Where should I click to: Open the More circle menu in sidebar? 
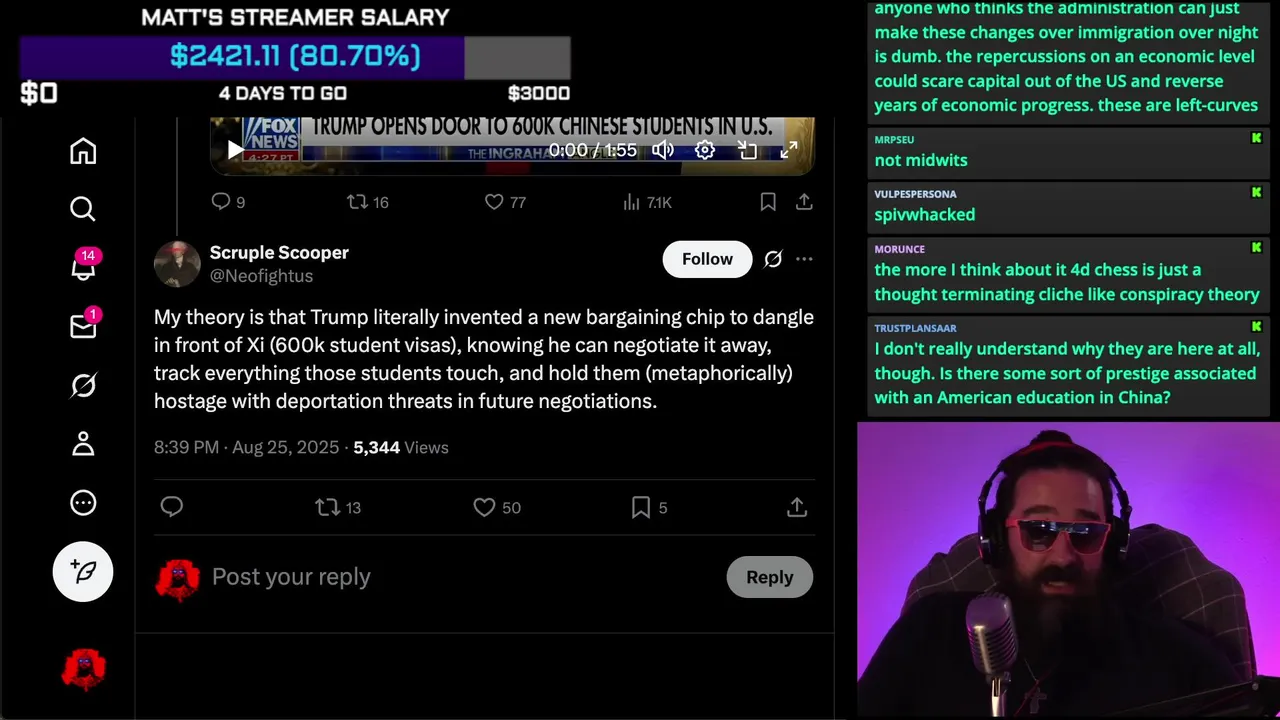click(x=83, y=503)
